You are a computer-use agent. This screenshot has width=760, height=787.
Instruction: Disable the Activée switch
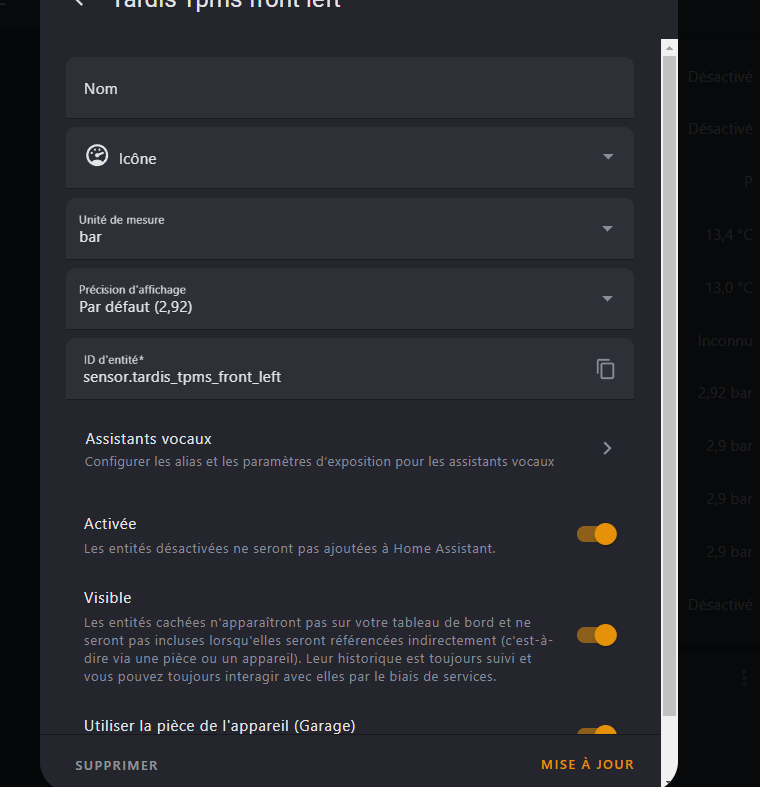click(597, 534)
